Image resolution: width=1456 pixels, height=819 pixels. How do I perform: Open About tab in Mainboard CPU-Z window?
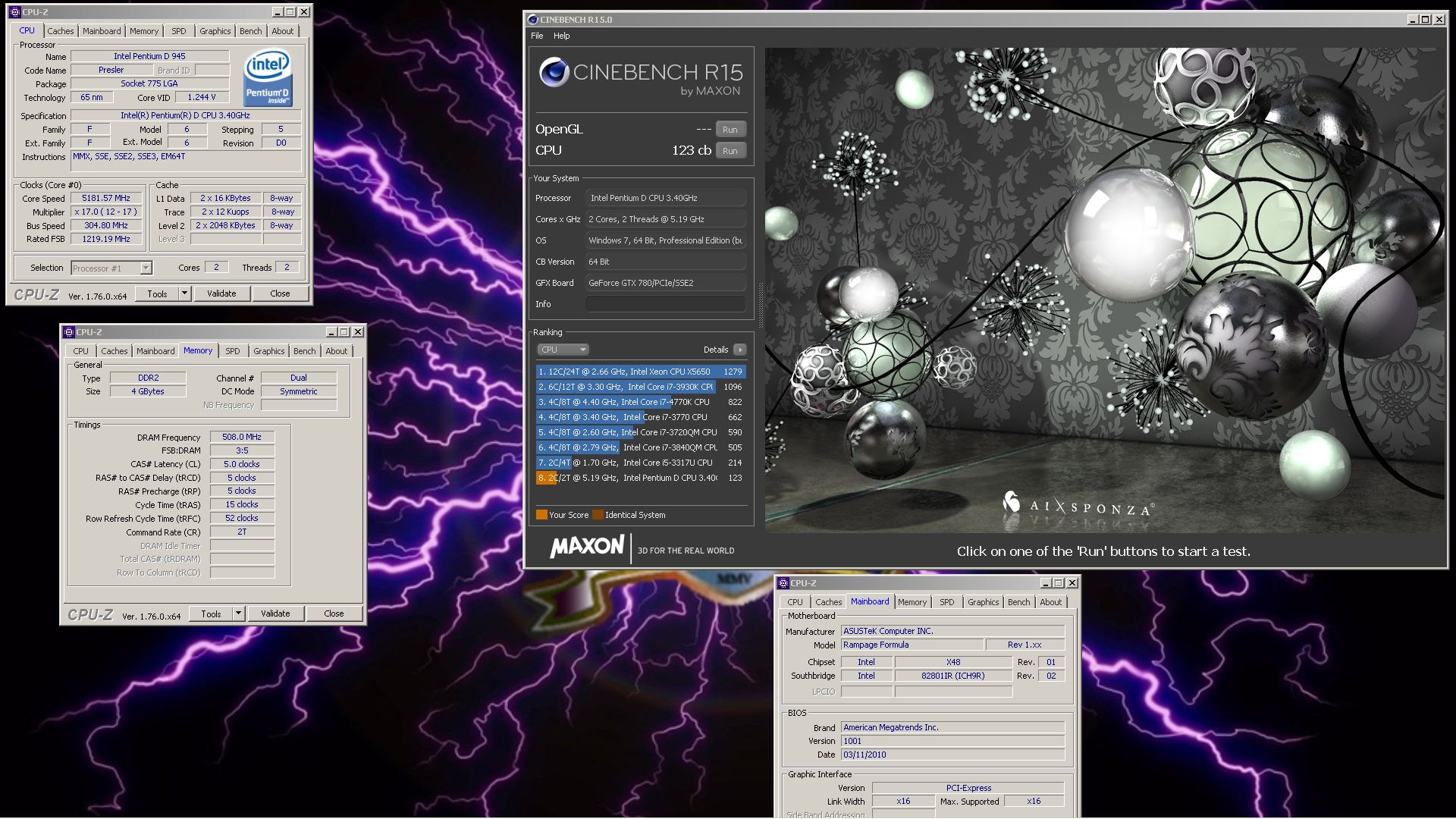click(1051, 602)
